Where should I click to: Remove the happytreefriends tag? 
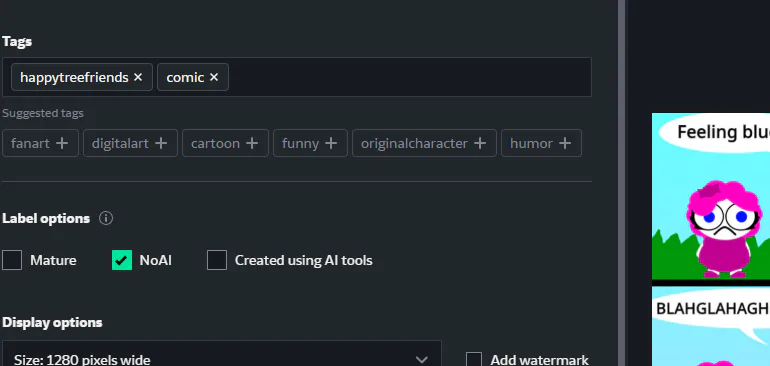[138, 77]
